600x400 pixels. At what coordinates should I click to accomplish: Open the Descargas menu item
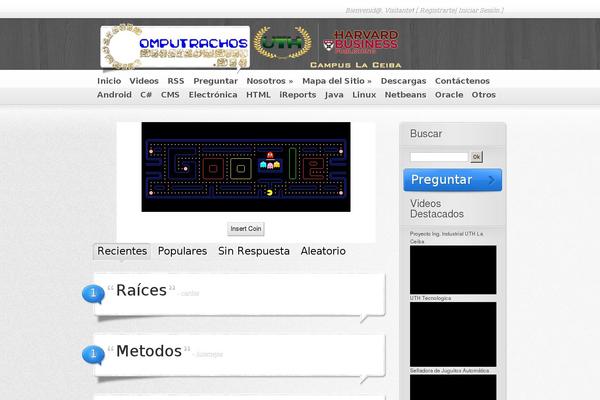pos(403,81)
